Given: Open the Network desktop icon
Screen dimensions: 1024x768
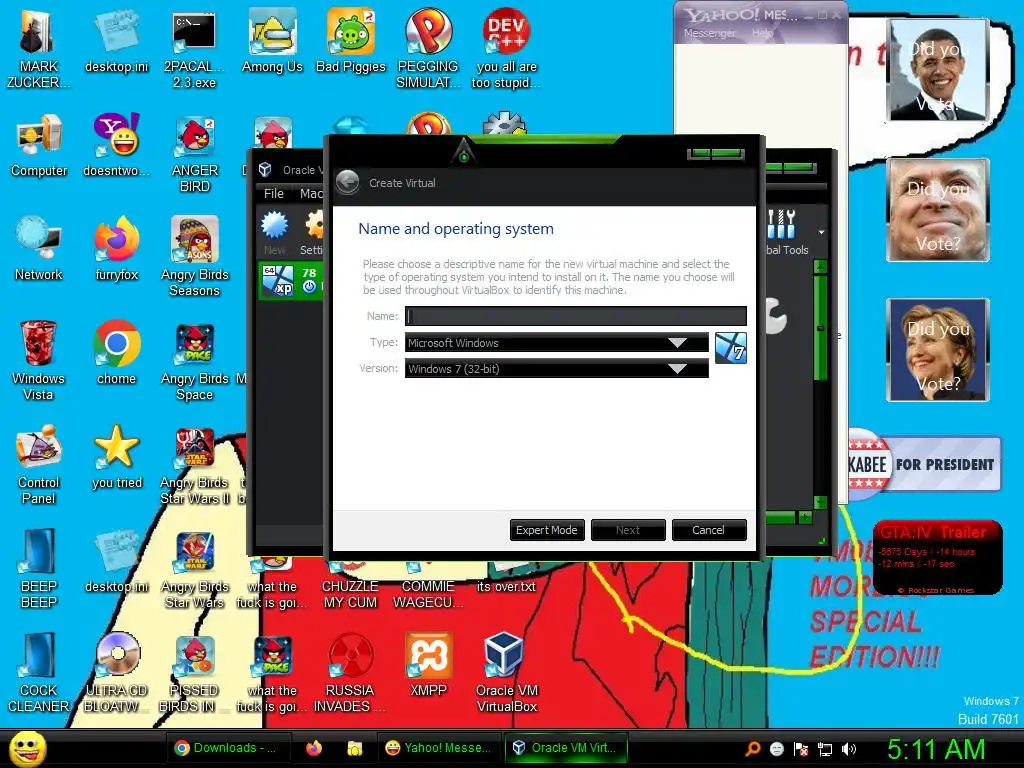Looking at the screenshot, I should [x=39, y=249].
